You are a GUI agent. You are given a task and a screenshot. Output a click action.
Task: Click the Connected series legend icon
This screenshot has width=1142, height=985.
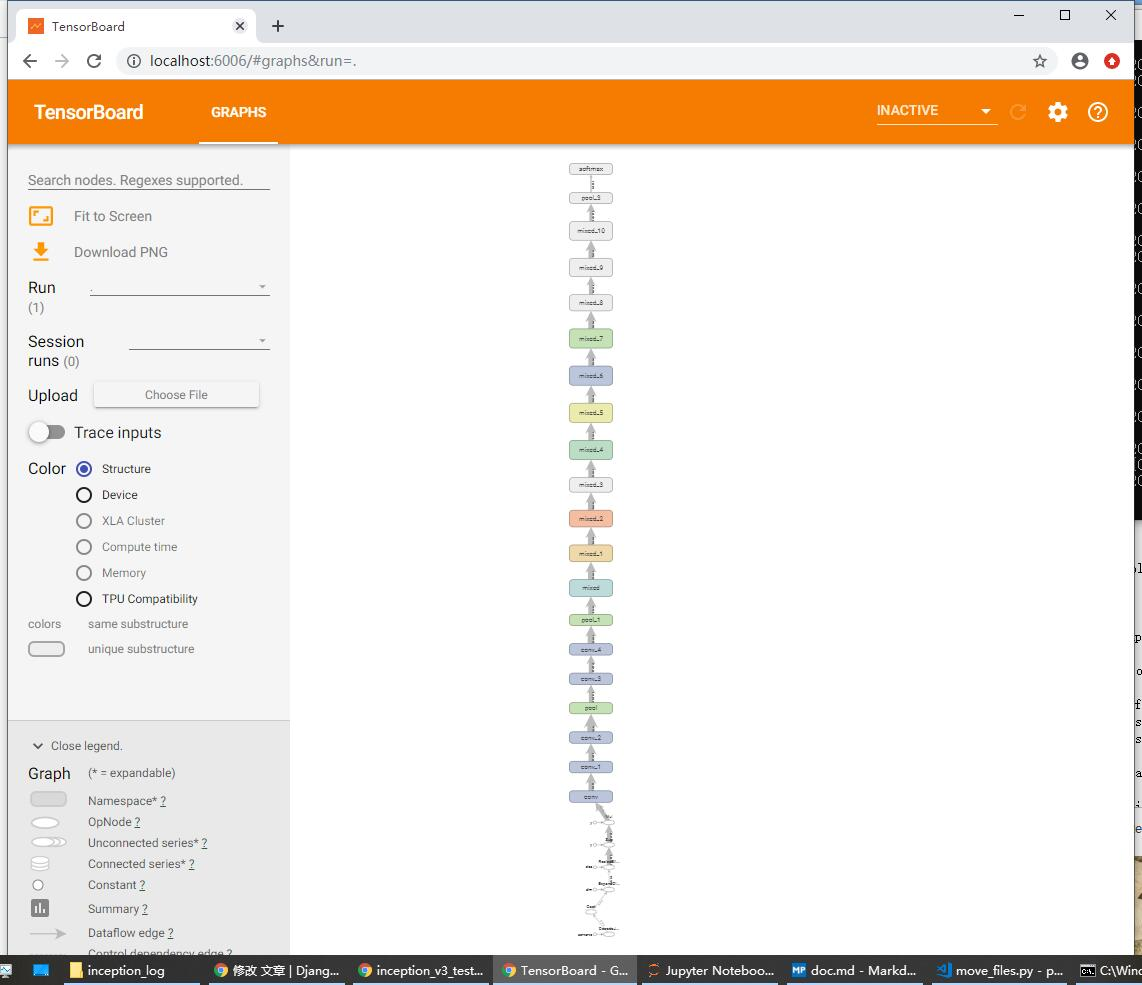(x=40, y=863)
